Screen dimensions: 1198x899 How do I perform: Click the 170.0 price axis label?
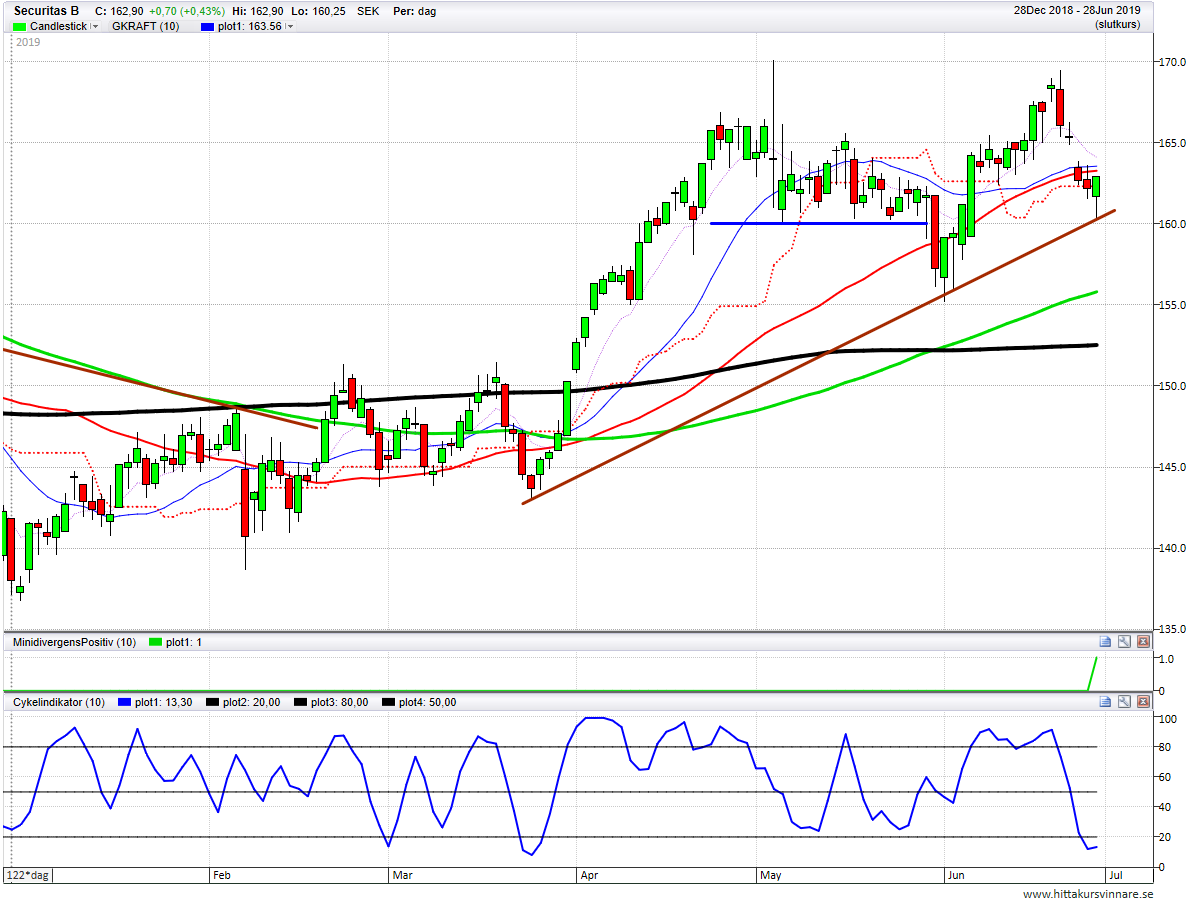coord(1172,62)
